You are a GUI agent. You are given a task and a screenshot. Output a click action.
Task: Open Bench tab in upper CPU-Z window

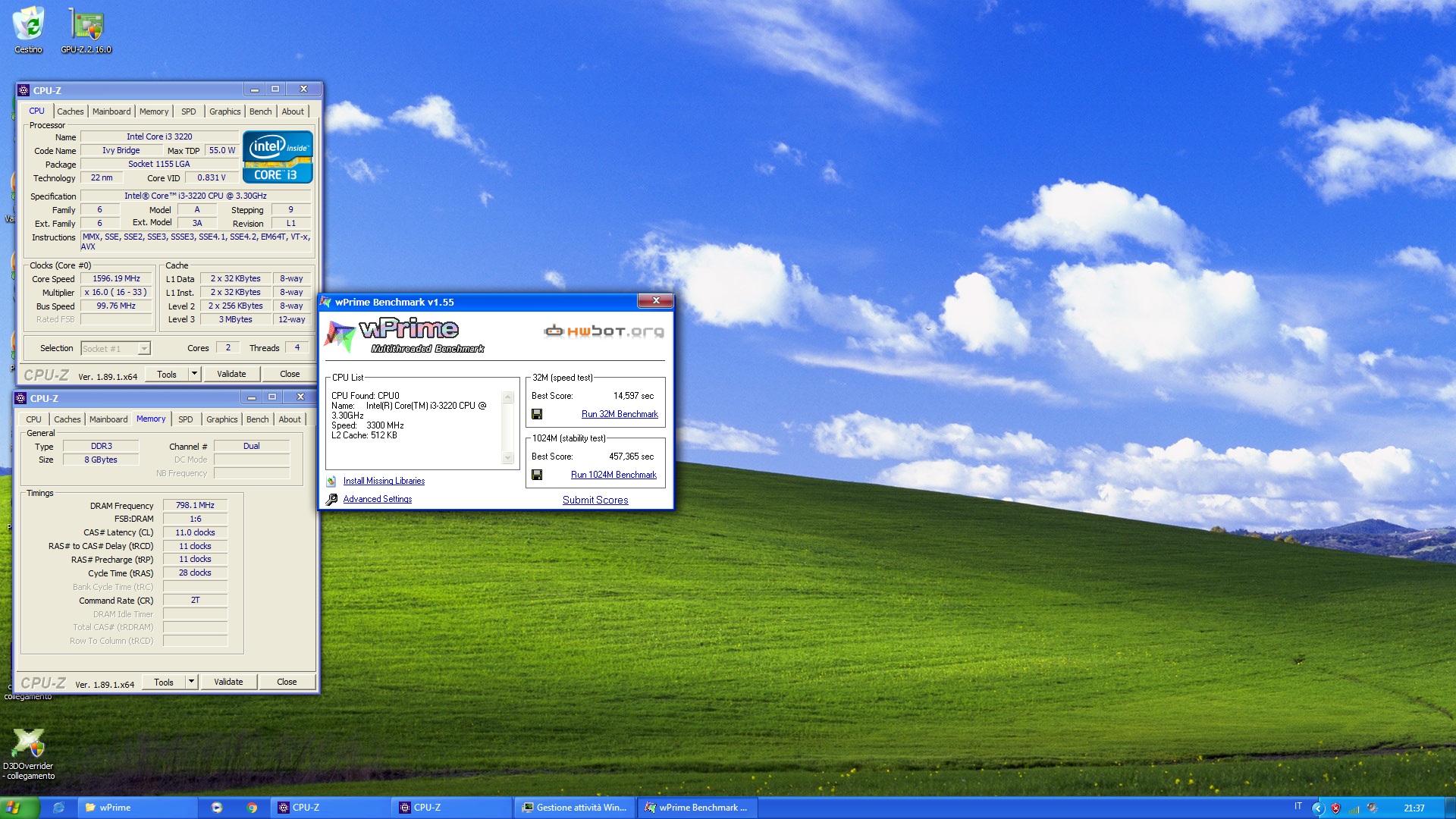point(260,111)
